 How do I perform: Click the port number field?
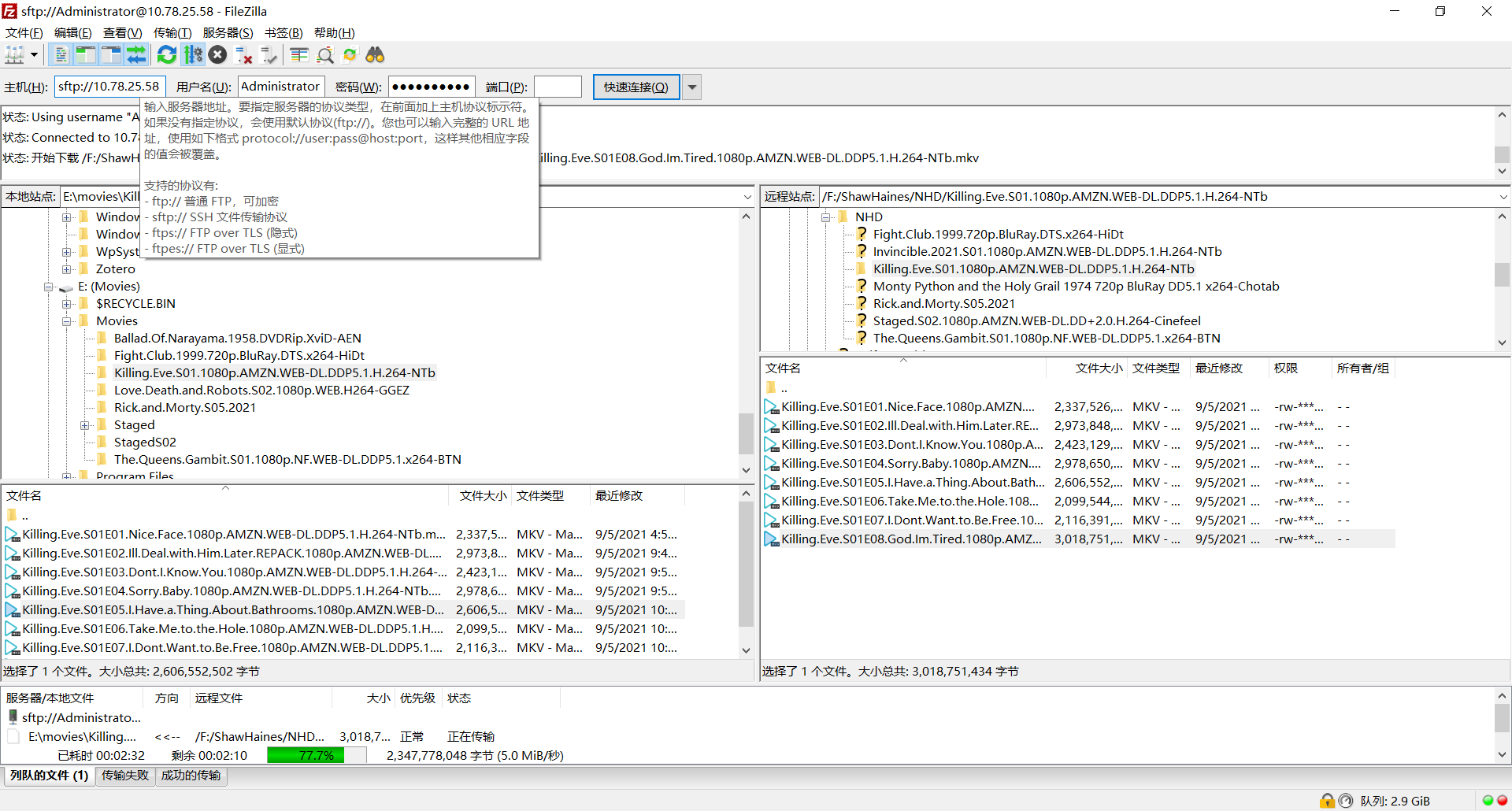(x=558, y=87)
